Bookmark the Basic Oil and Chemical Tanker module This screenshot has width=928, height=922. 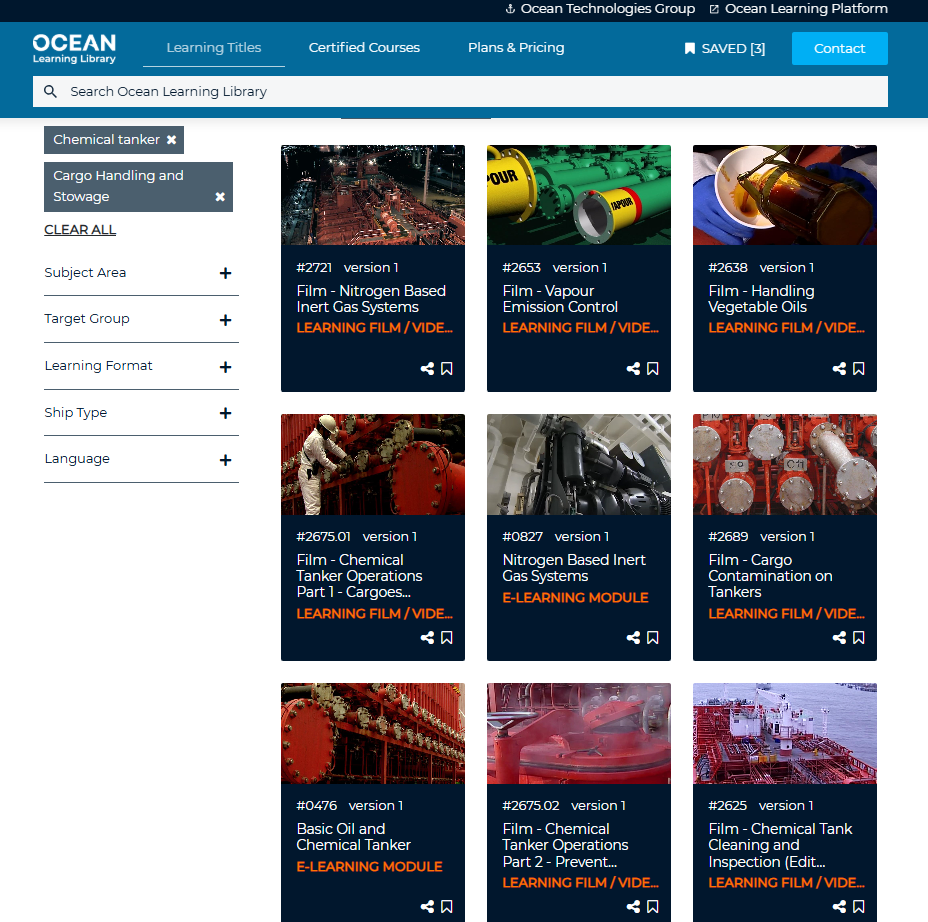(446, 906)
